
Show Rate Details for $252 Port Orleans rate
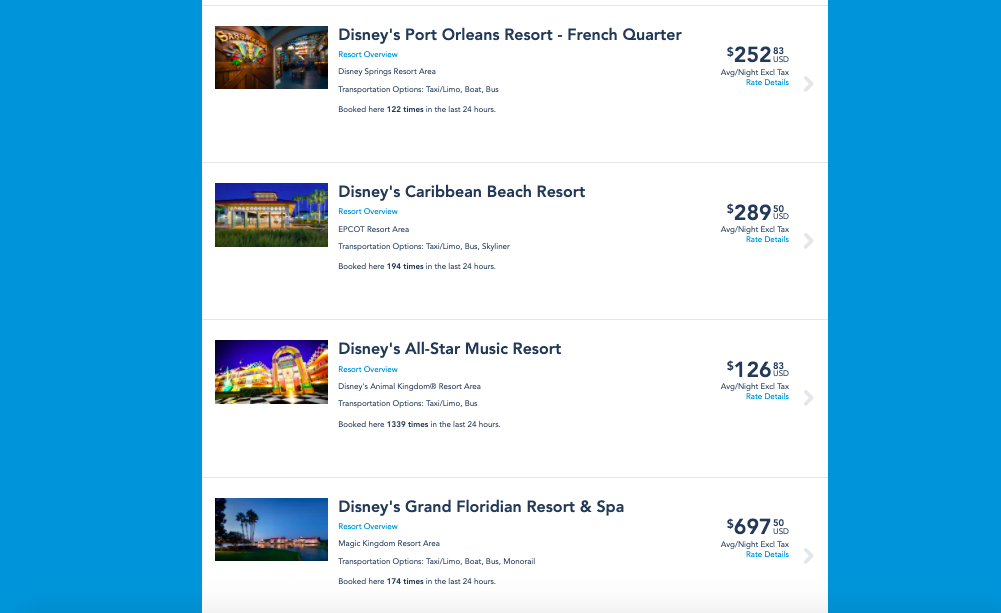pos(767,83)
